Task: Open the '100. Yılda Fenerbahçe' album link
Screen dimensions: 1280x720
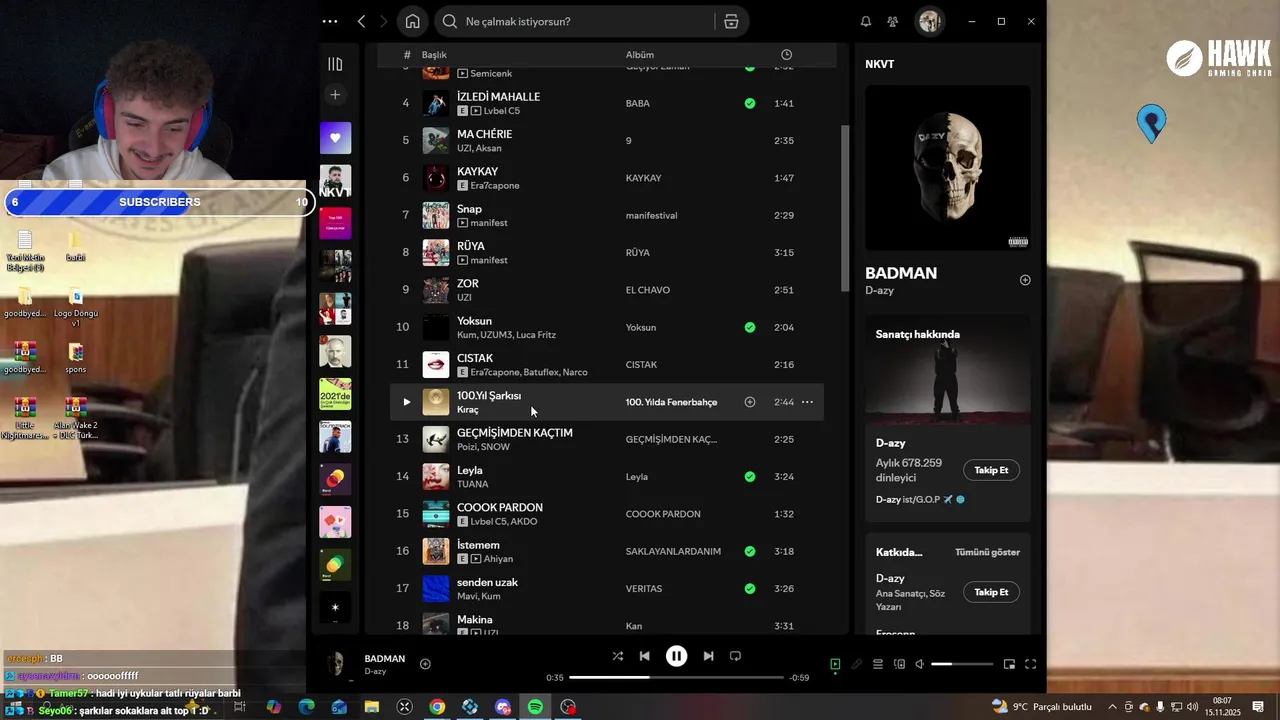Action: pos(671,402)
